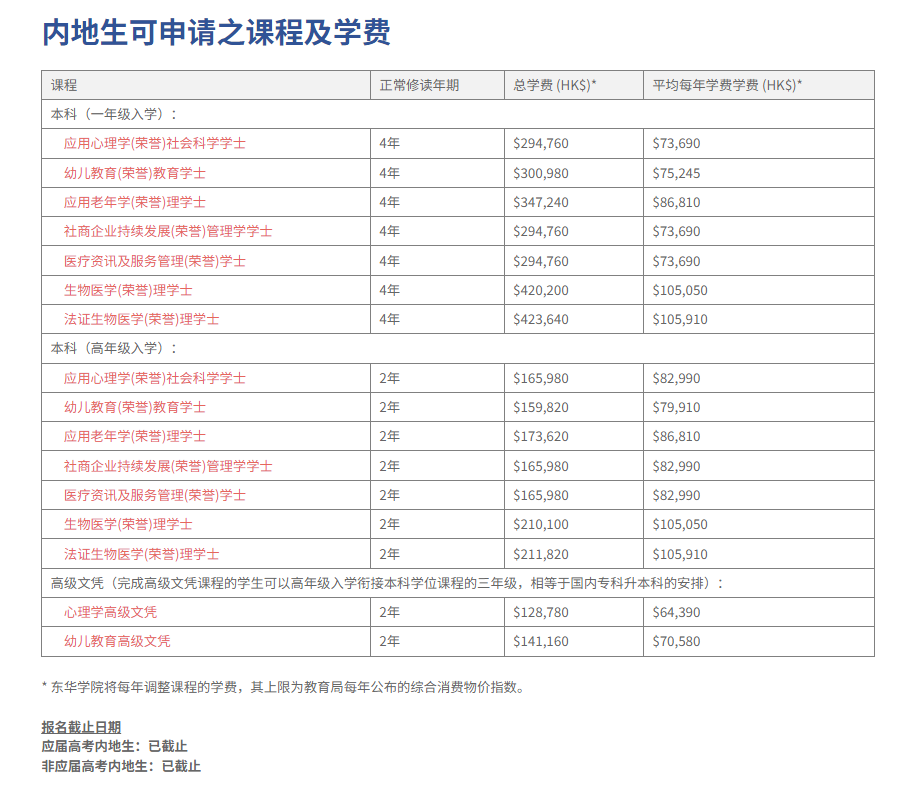Click 2年 in the 心理学高级文凭 row
The image size is (897, 789).
point(390,613)
